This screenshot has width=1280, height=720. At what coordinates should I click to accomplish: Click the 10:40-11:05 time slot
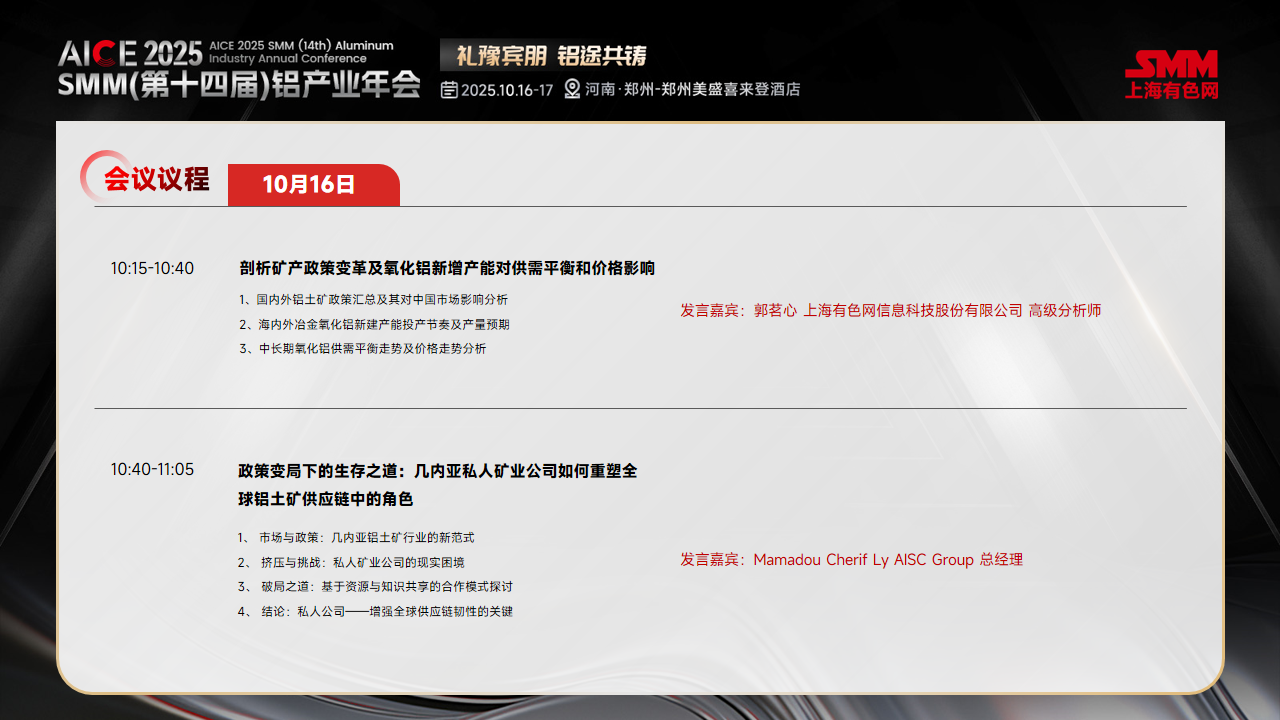pyautogui.click(x=152, y=469)
